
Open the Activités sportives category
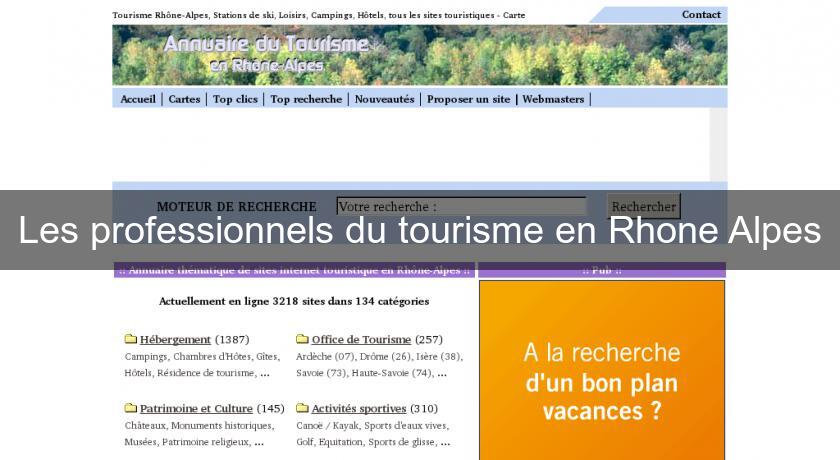click(x=358, y=408)
